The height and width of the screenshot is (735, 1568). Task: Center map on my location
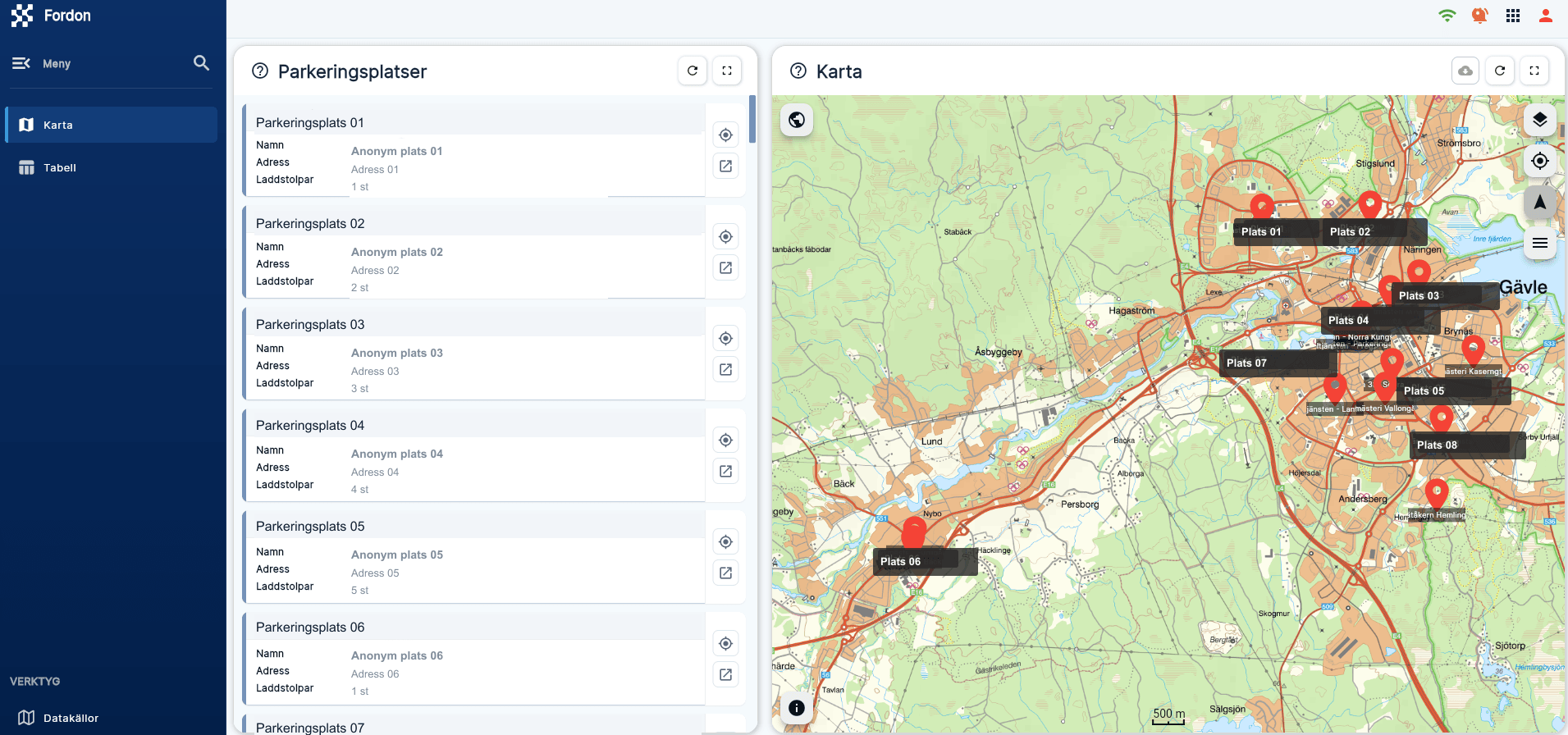(x=1540, y=161)
